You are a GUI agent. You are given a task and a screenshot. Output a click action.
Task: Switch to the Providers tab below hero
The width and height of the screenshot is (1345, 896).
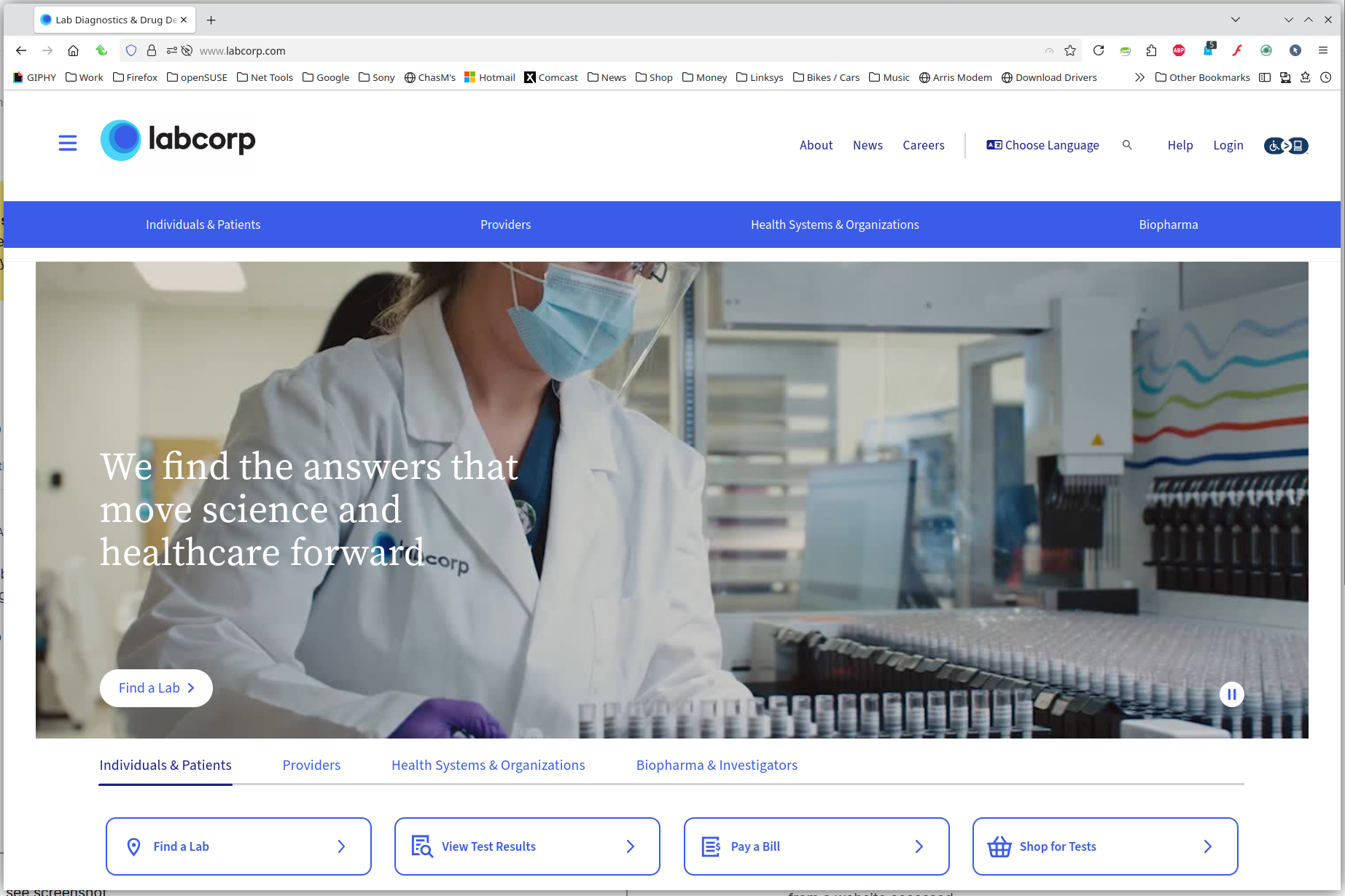point(311,765)
